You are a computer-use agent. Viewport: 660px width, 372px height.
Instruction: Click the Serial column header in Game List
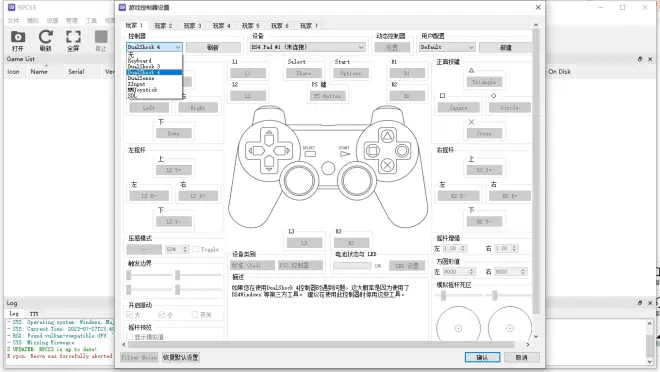(x=76, y=72)
